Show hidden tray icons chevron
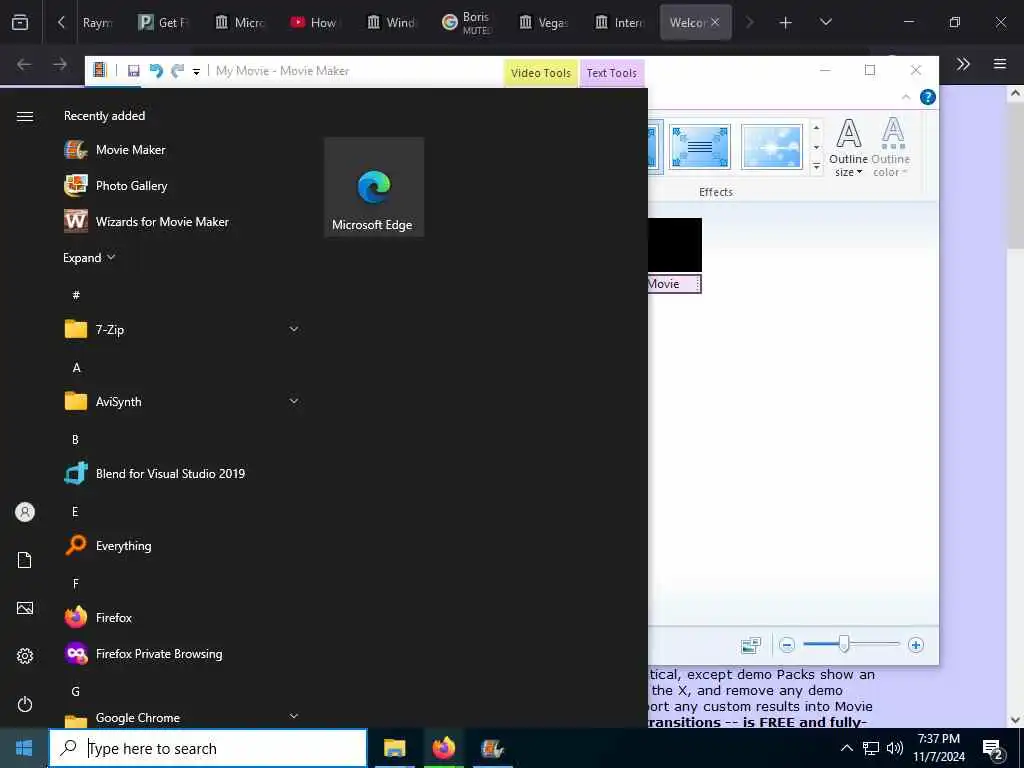Image resolution: width=1024 pixels, height=768 pixels. click(x=846, y=748)
